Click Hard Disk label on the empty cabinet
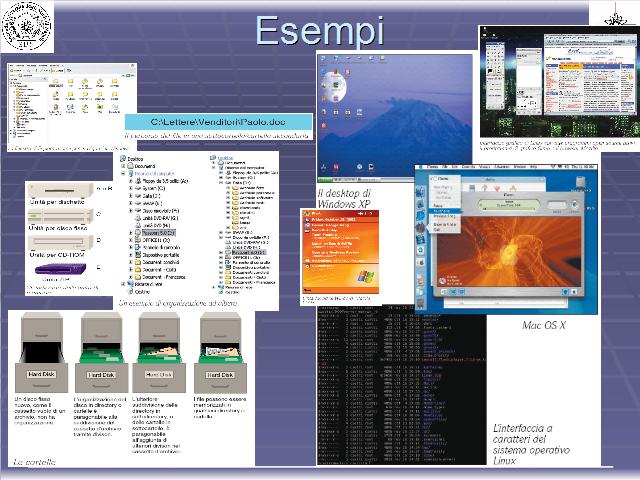The height and width of the screenshot is (480, 640). point(41,374)
